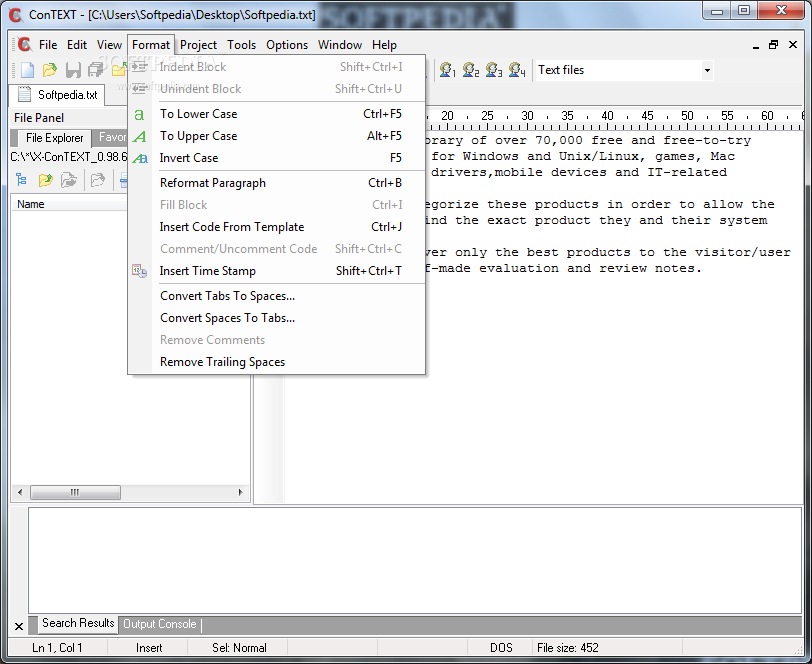This screenshot has height=664, width=812.
Task: Open the Options menu
Action: tap(287, 45)
